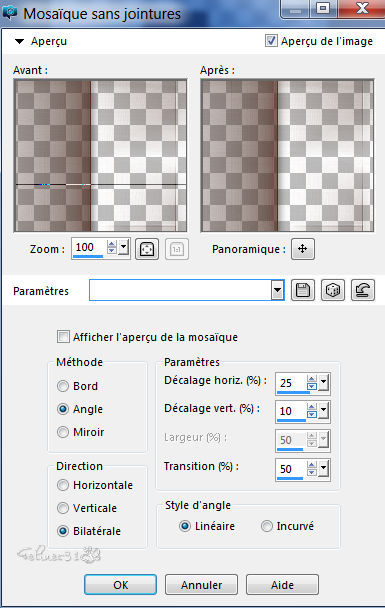
Task: Save preset with the floppy disk icon
Action: [x=303, y=290]
